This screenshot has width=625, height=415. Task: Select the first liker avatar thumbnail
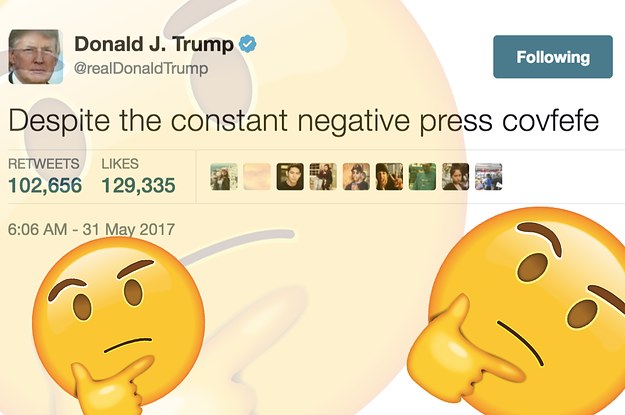(x=224, y=177)
